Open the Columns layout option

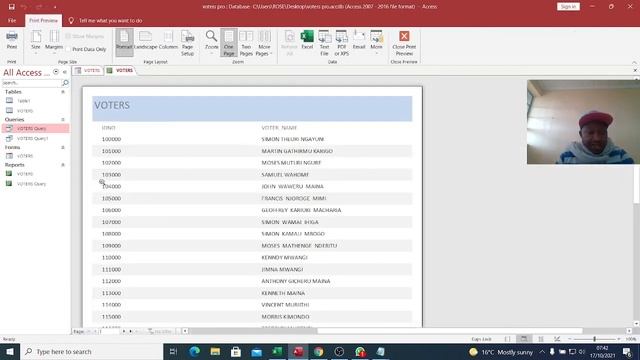tap(168, 41)
